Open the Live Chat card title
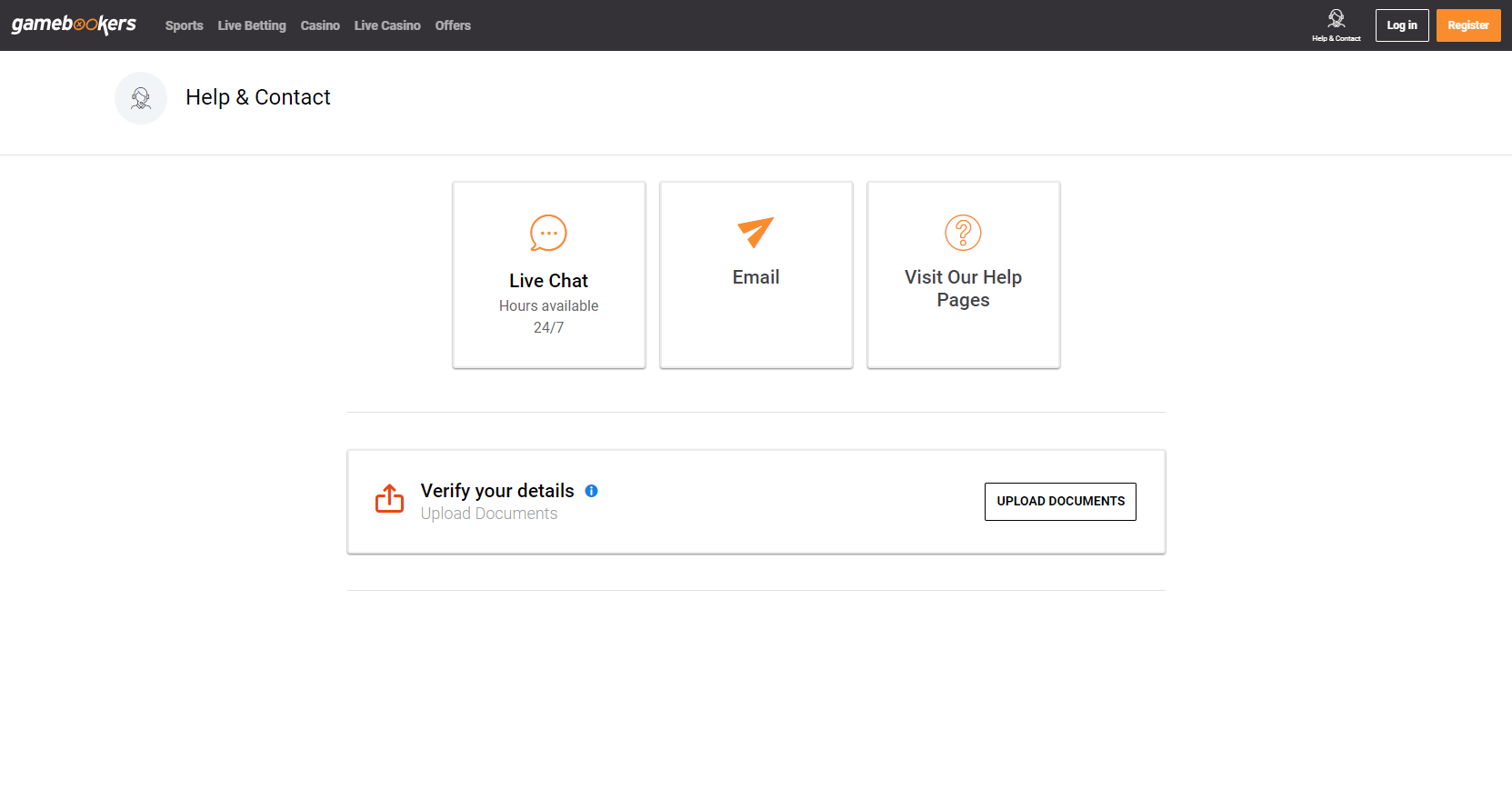The height and width of the screenshot is (809, 1512). tap(548, 281)
